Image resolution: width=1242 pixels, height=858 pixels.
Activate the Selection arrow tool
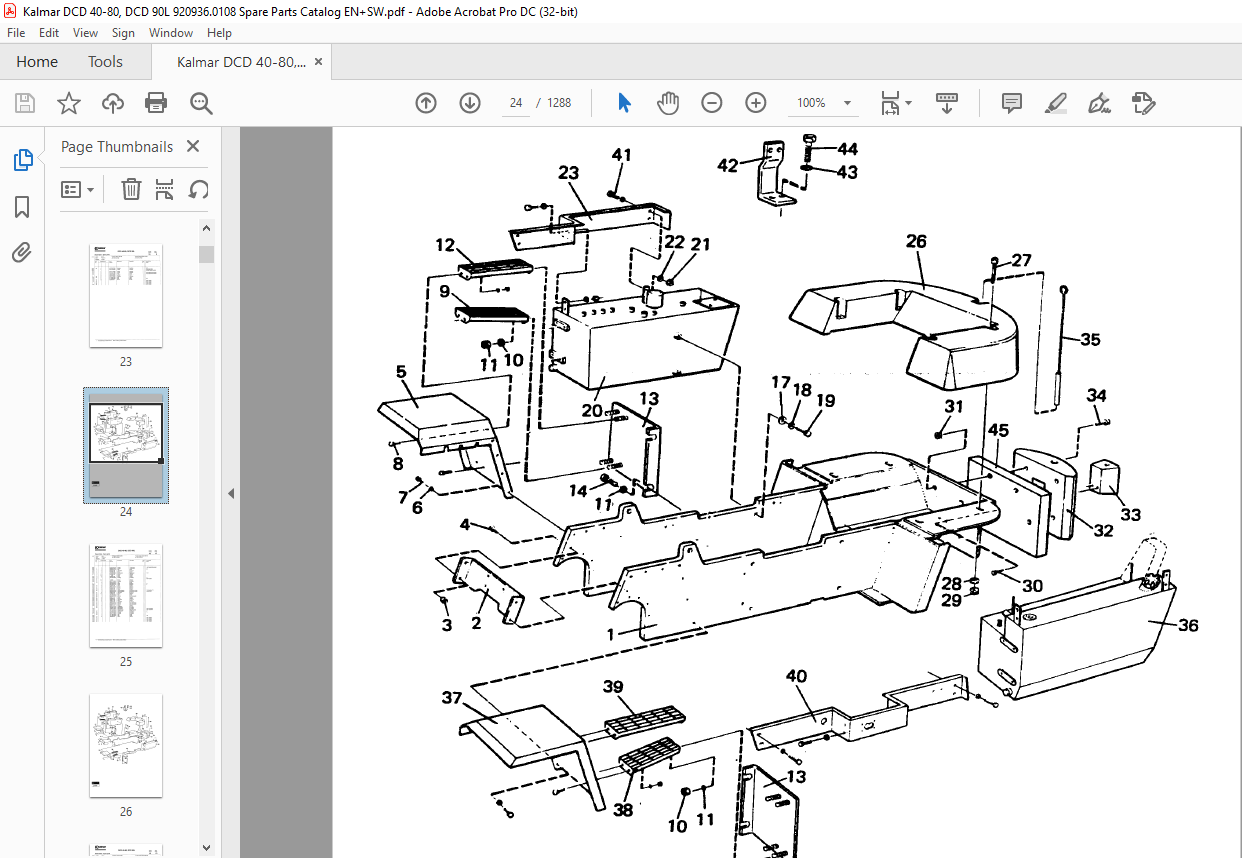[625, 103]
